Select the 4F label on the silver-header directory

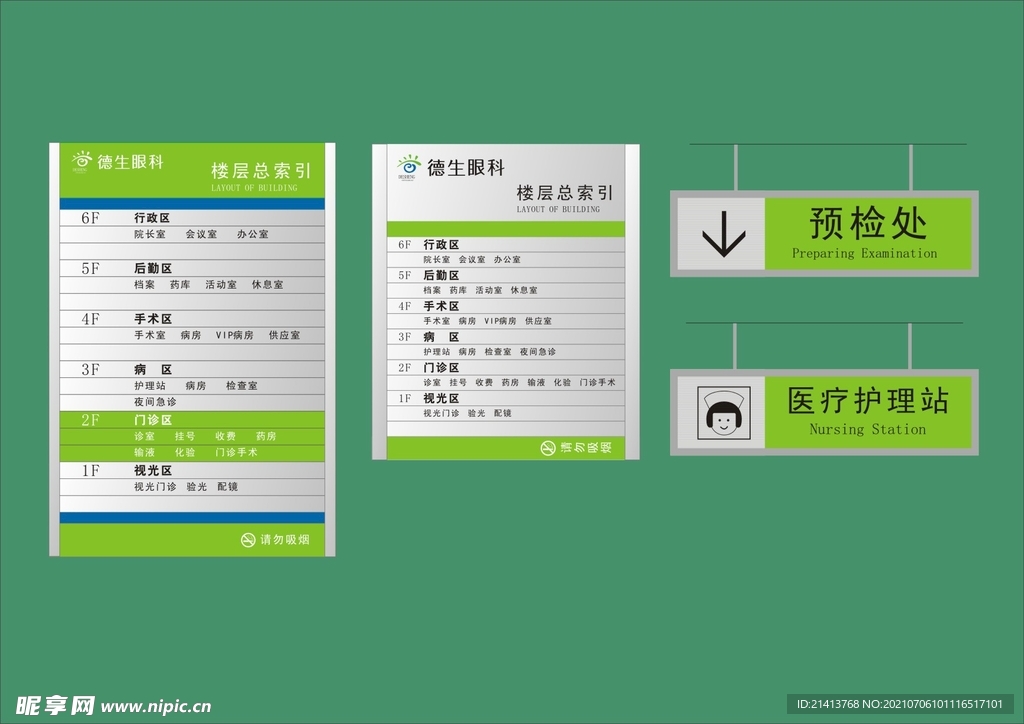405,306
